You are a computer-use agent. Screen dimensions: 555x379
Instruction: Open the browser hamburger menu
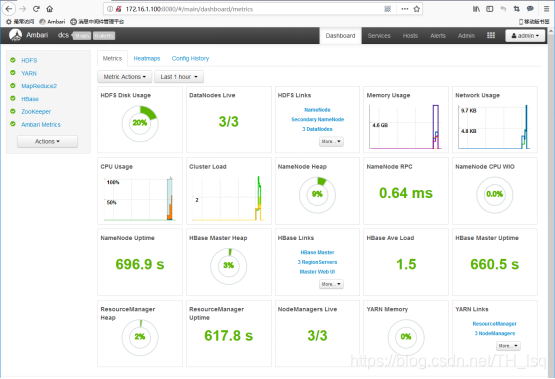click(547, 9)
